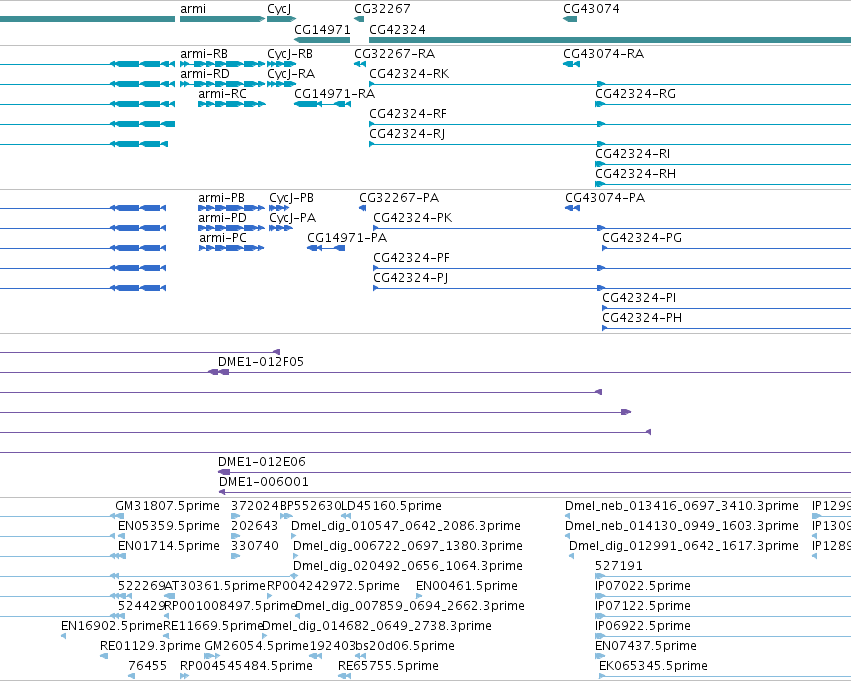Select the CG42324-RH transcript label
This screenshot has height=681, width=851.
coord(636,174)
